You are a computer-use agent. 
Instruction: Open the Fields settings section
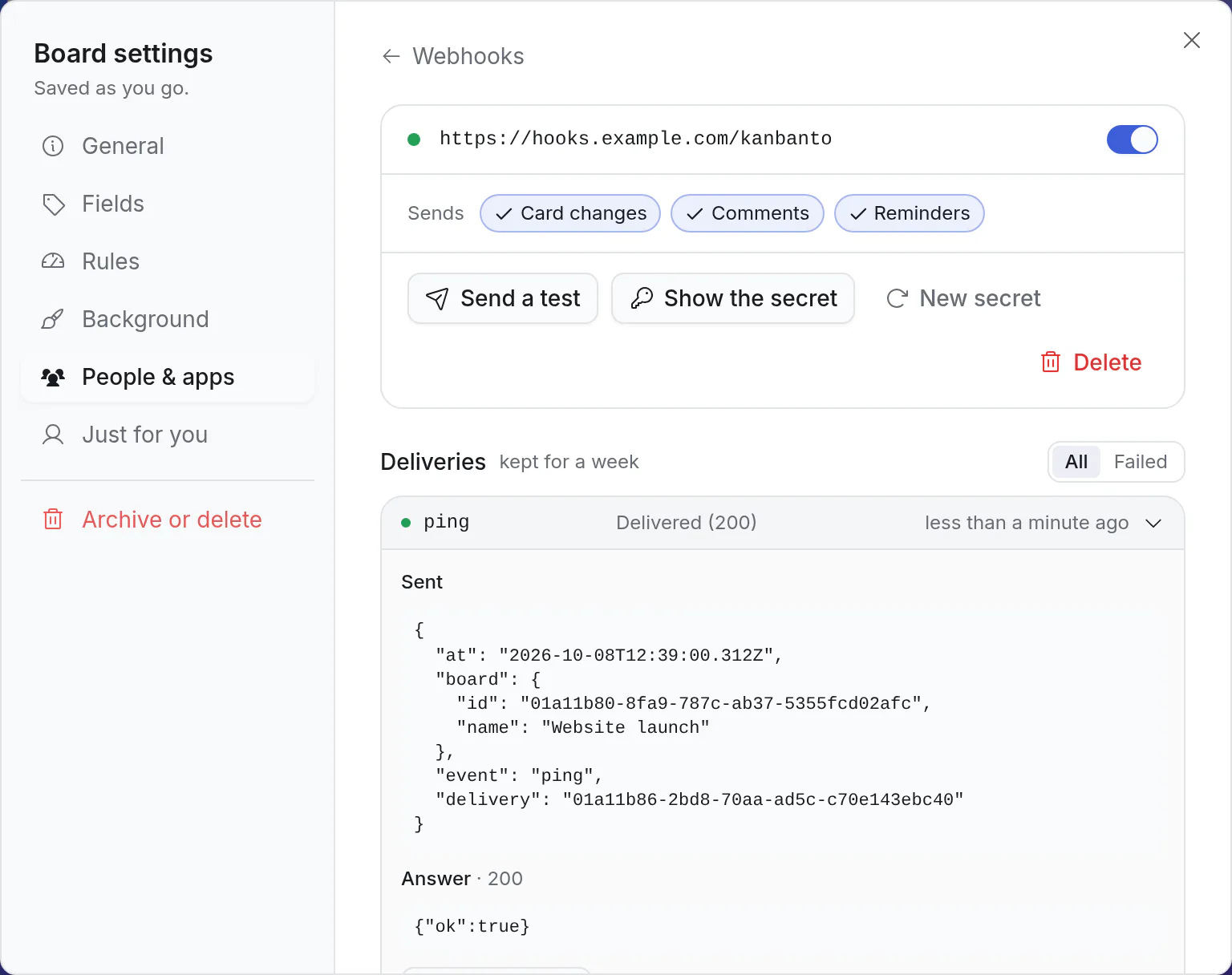(x=168, y=204)
